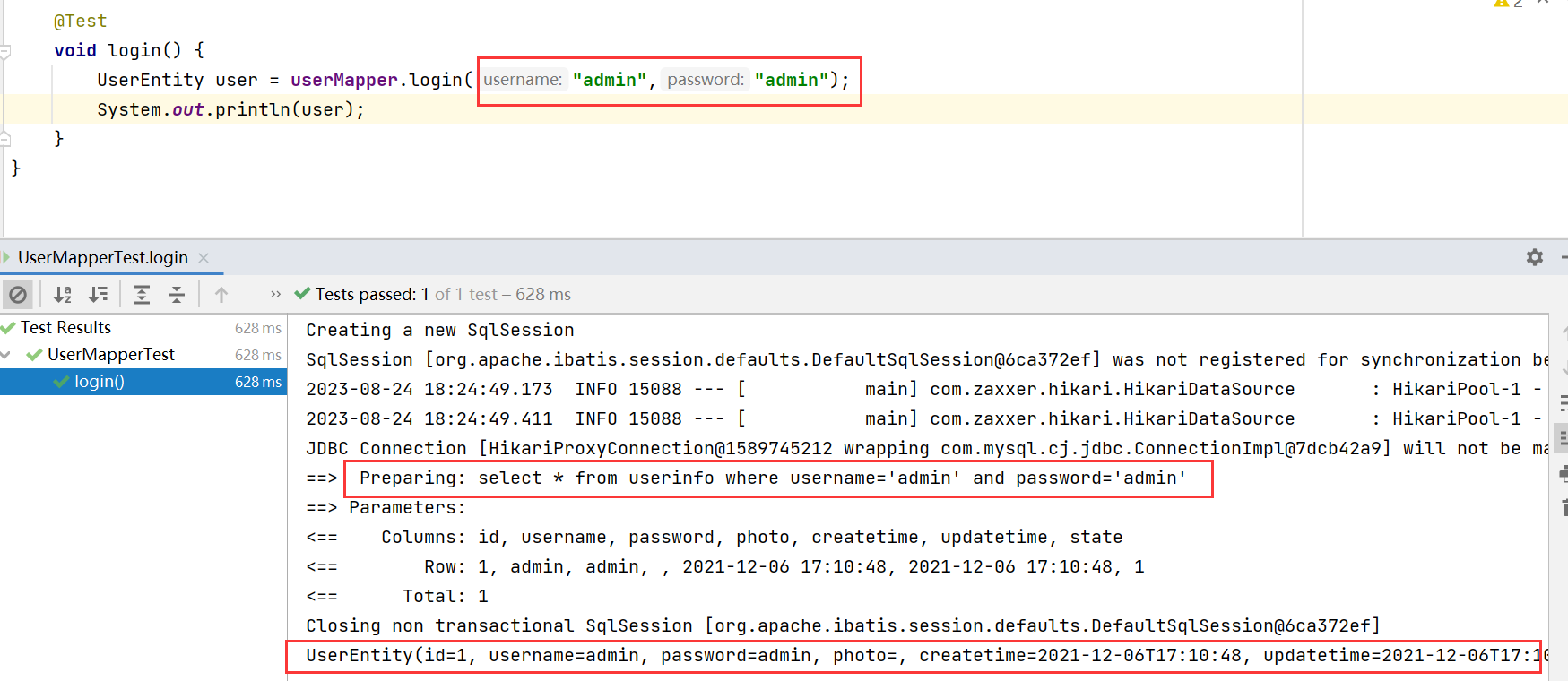
Task: Click JDBC Connection log line
Action: point(927,448)
